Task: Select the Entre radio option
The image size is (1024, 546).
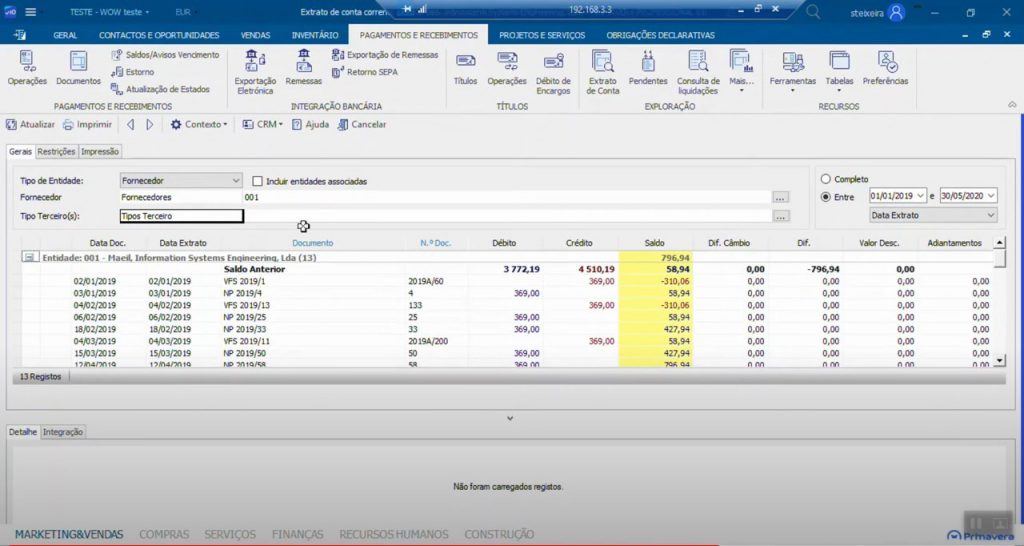Action: click(825, 197)
